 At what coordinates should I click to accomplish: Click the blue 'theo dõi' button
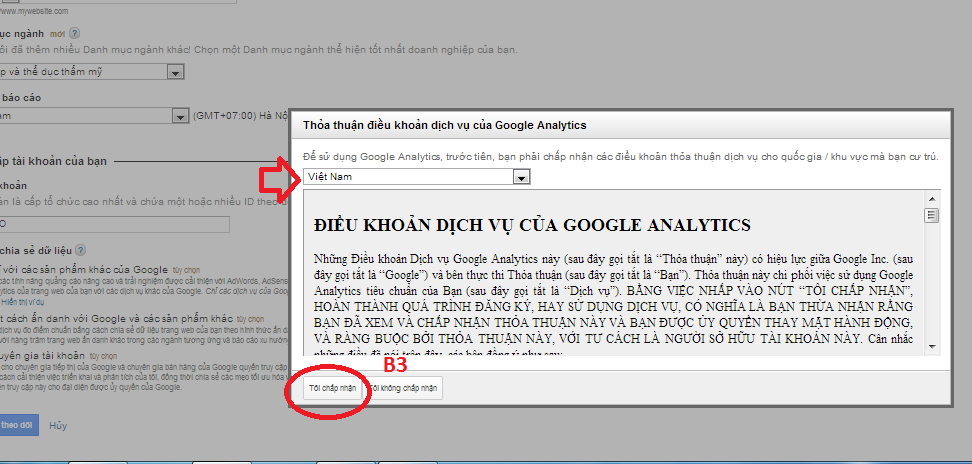tap(19, 426)
